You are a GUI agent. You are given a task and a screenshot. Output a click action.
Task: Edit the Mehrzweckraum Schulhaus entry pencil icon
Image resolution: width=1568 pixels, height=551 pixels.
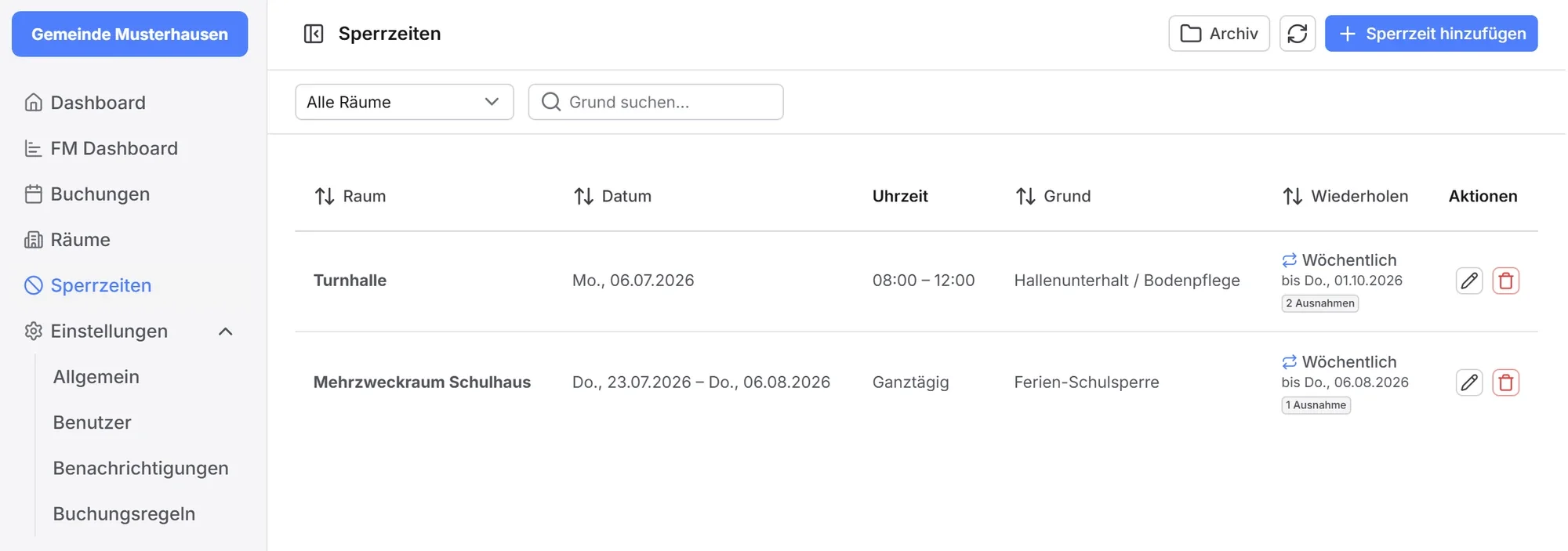coord(1469,382)
